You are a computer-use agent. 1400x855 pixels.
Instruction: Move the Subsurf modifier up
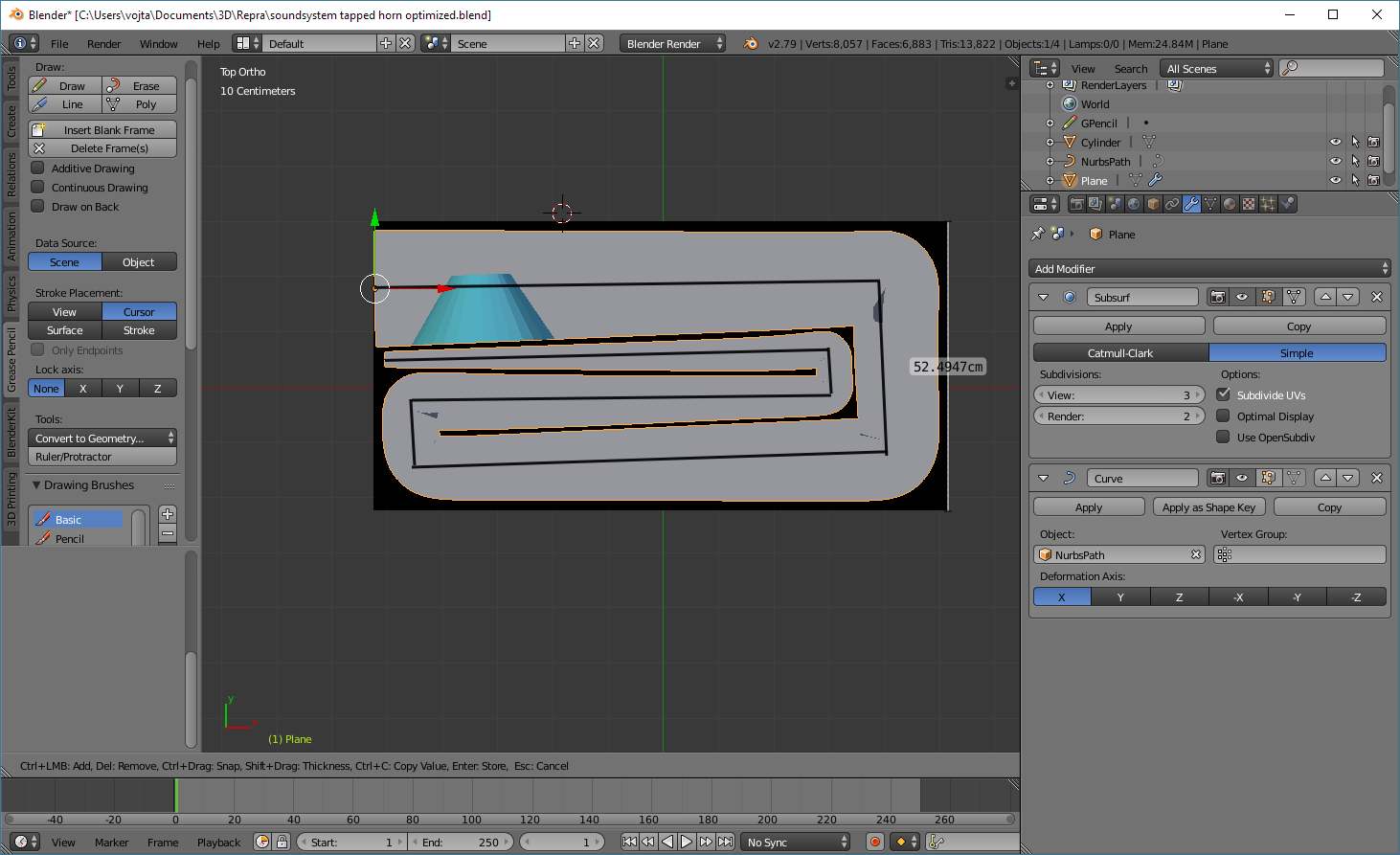tap(1325, 297)
